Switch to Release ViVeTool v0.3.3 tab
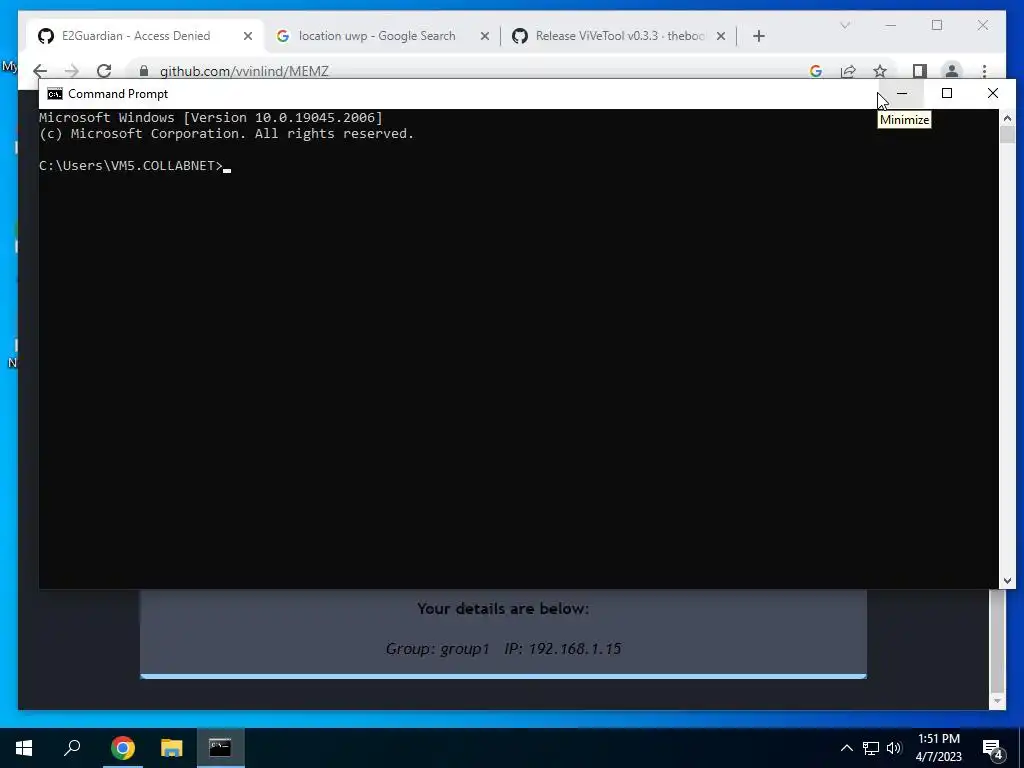This screenshot has height=768, width=1024. (x=620, y=36)
